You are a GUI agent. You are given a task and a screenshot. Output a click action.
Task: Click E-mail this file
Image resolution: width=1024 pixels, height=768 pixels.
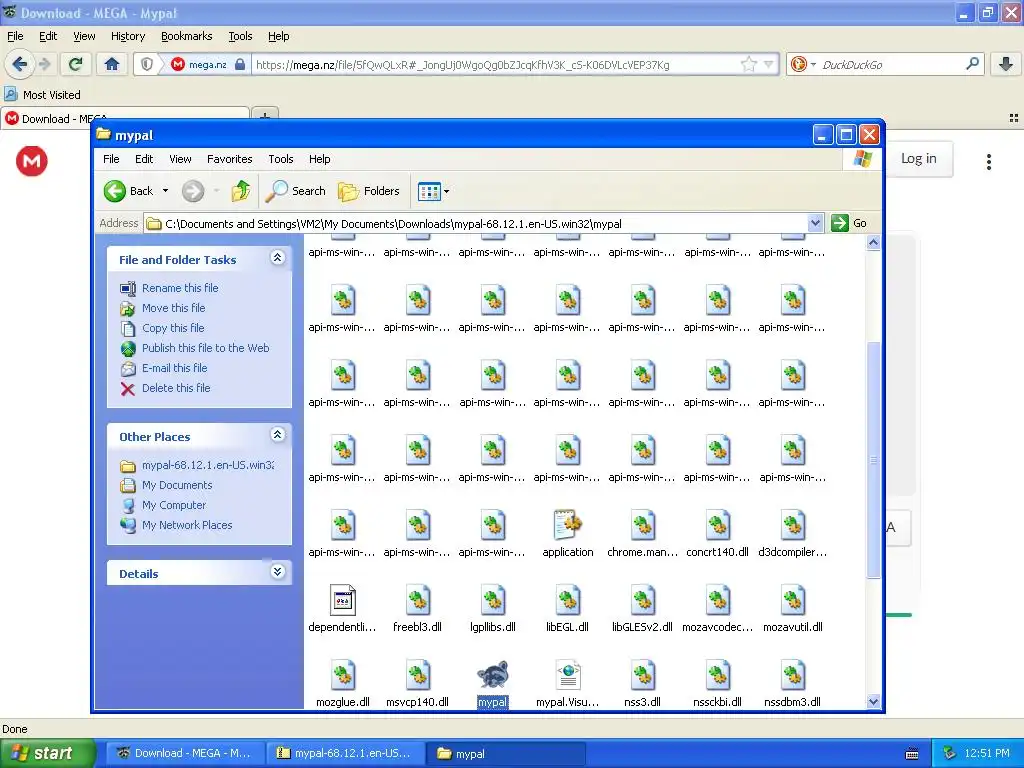(x=174, y=368)
